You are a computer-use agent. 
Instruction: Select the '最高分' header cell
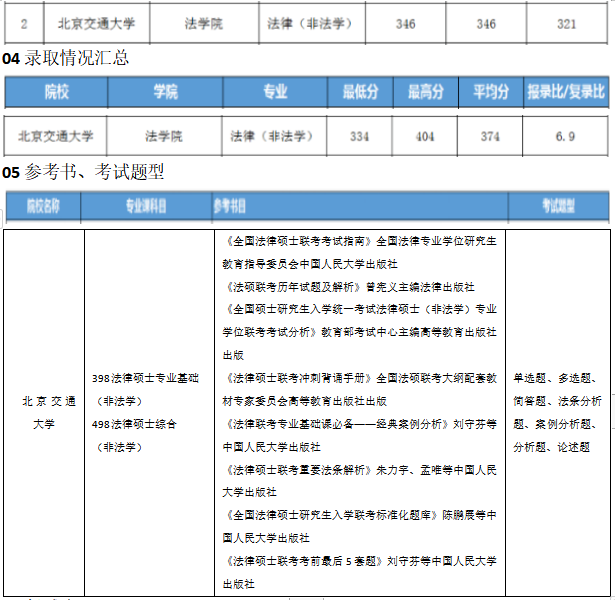426,92
